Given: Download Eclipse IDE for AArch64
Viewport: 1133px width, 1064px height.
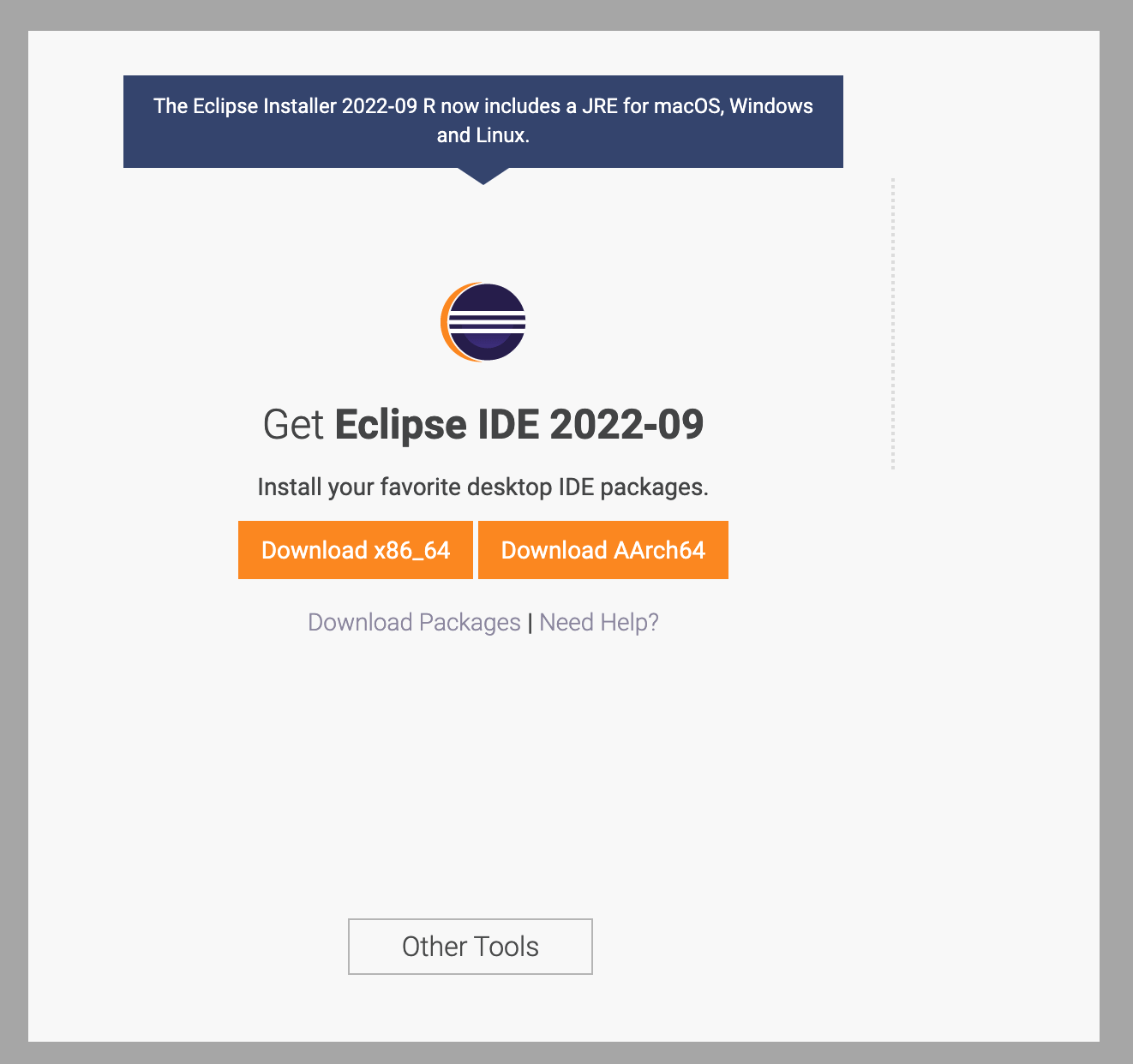Looking at the screenshot, I should pos(603,550).
